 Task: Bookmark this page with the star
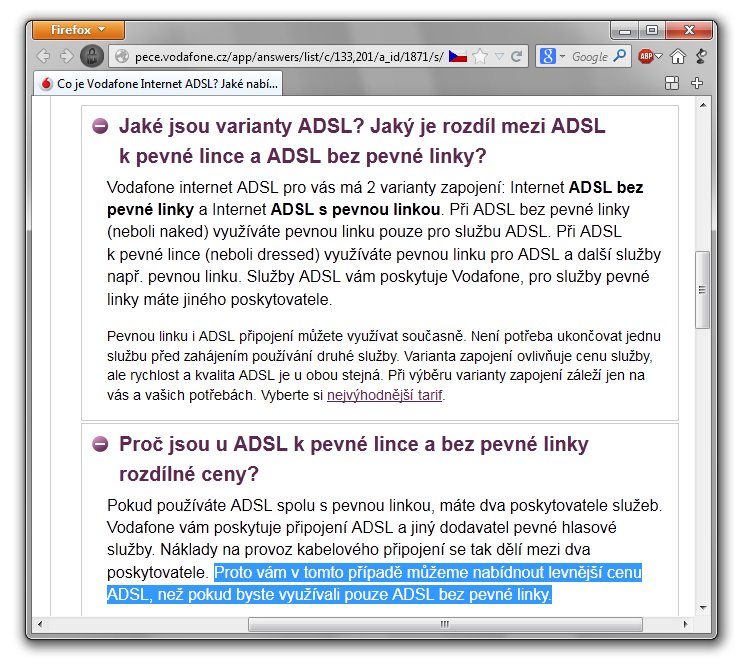[480, 56]
